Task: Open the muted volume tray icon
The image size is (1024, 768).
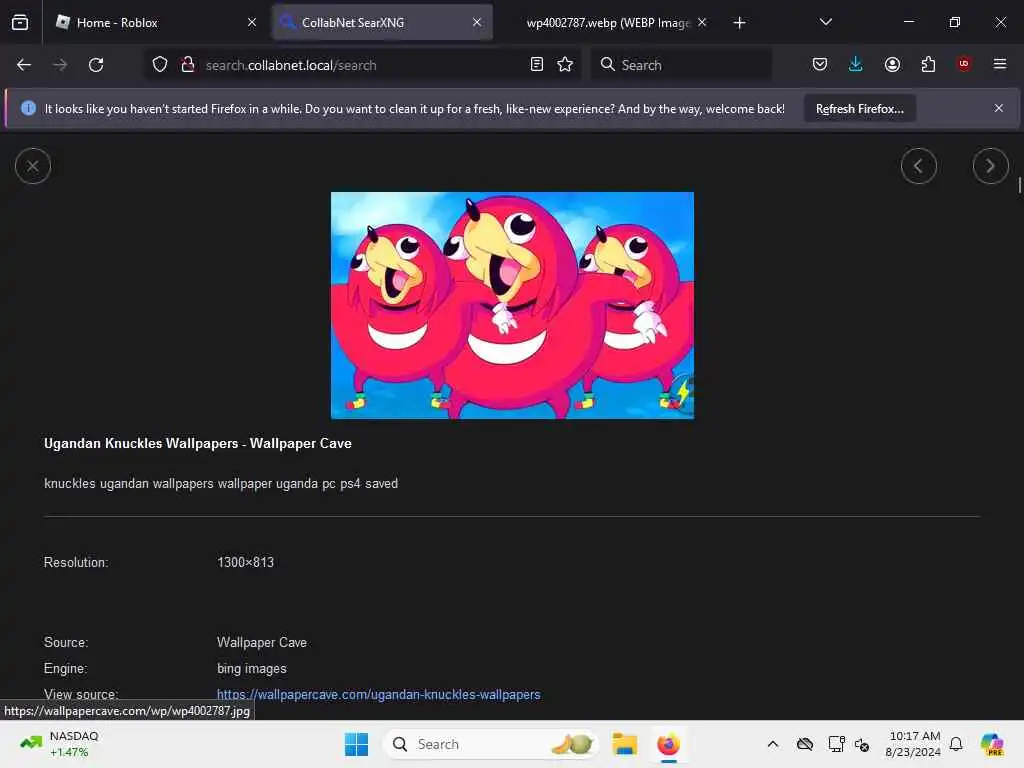Action: (862, 744)
